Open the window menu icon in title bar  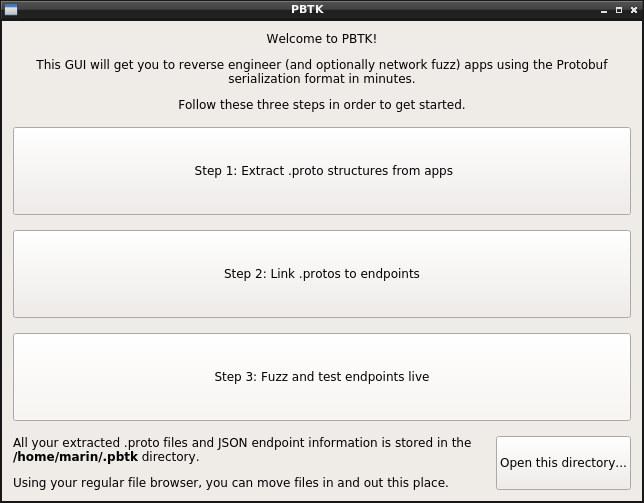[11, 9]
